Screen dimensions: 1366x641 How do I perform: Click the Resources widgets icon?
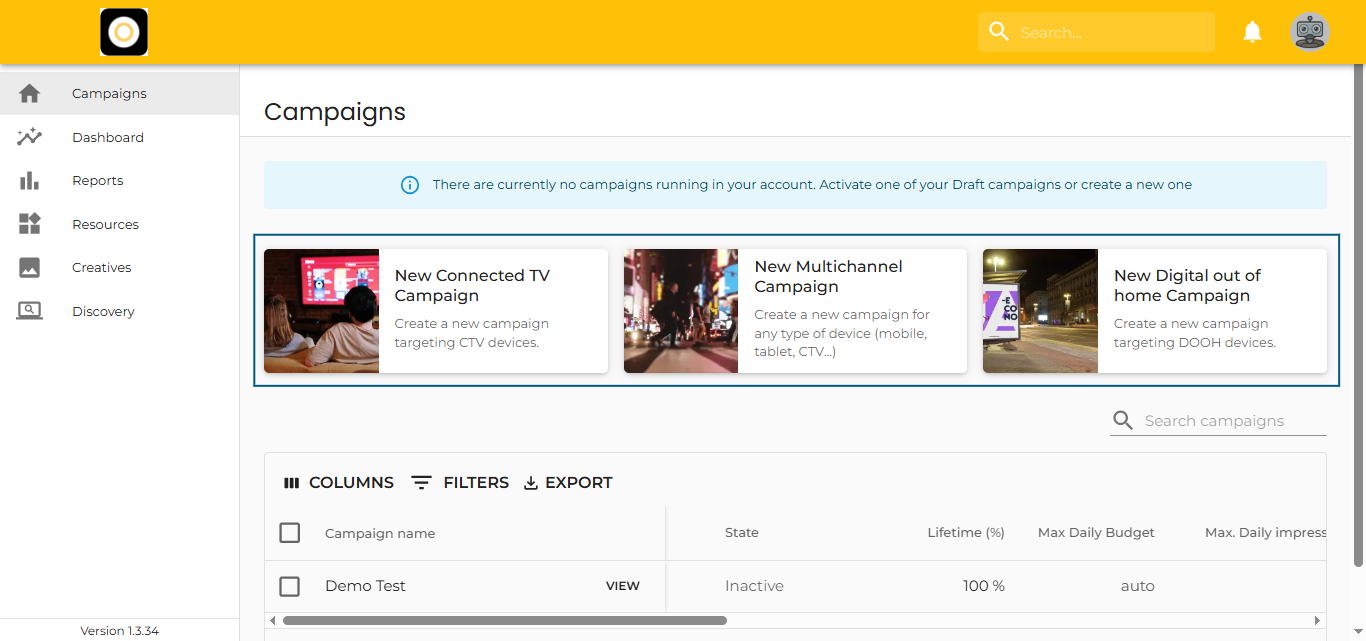(30, 224)
